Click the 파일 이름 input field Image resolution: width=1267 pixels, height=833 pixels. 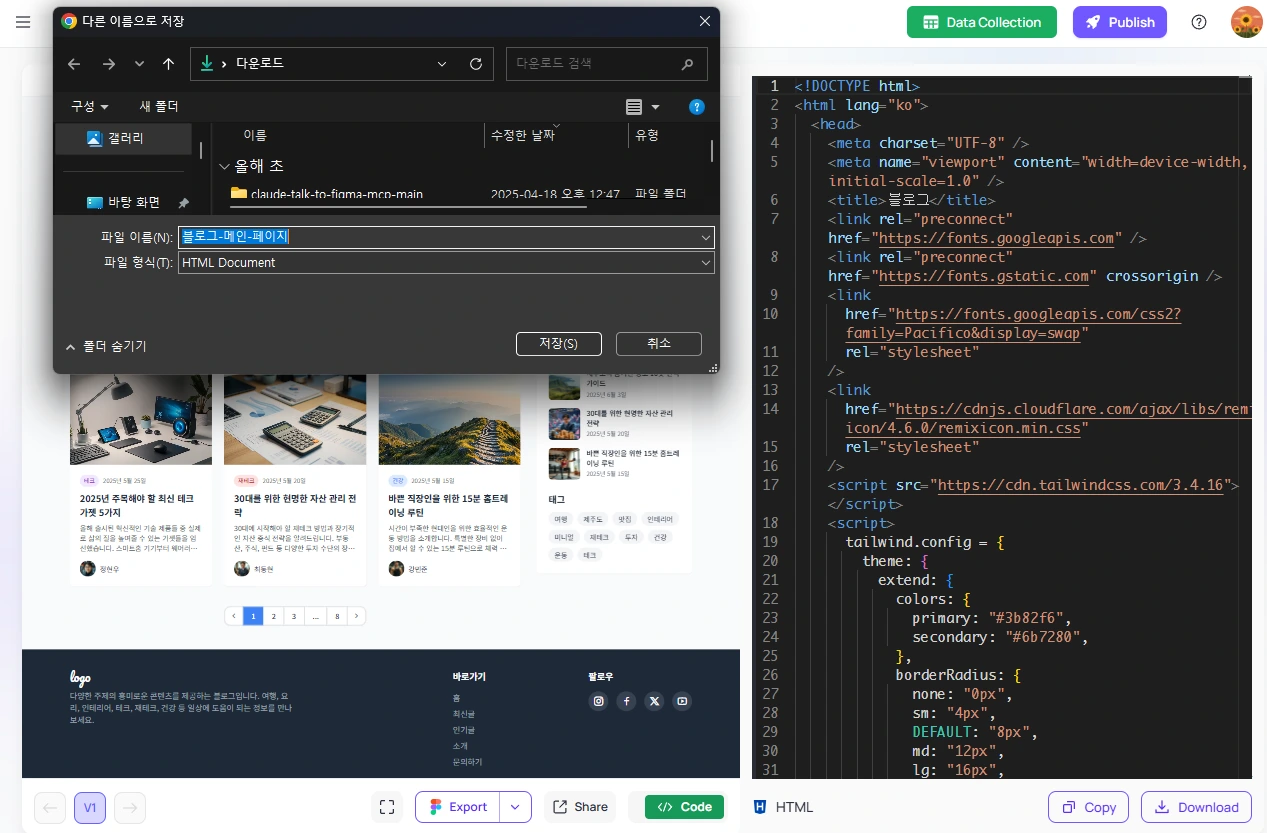[x=438, y=237]
